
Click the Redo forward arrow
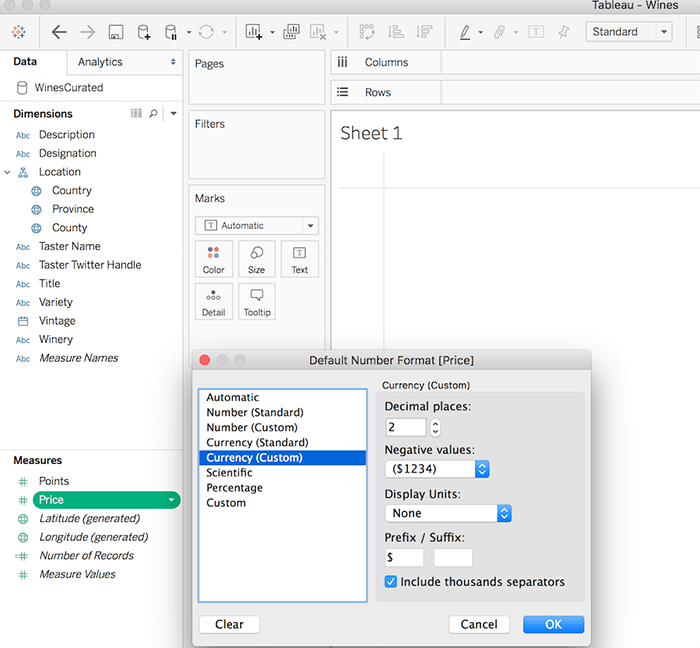88,32
